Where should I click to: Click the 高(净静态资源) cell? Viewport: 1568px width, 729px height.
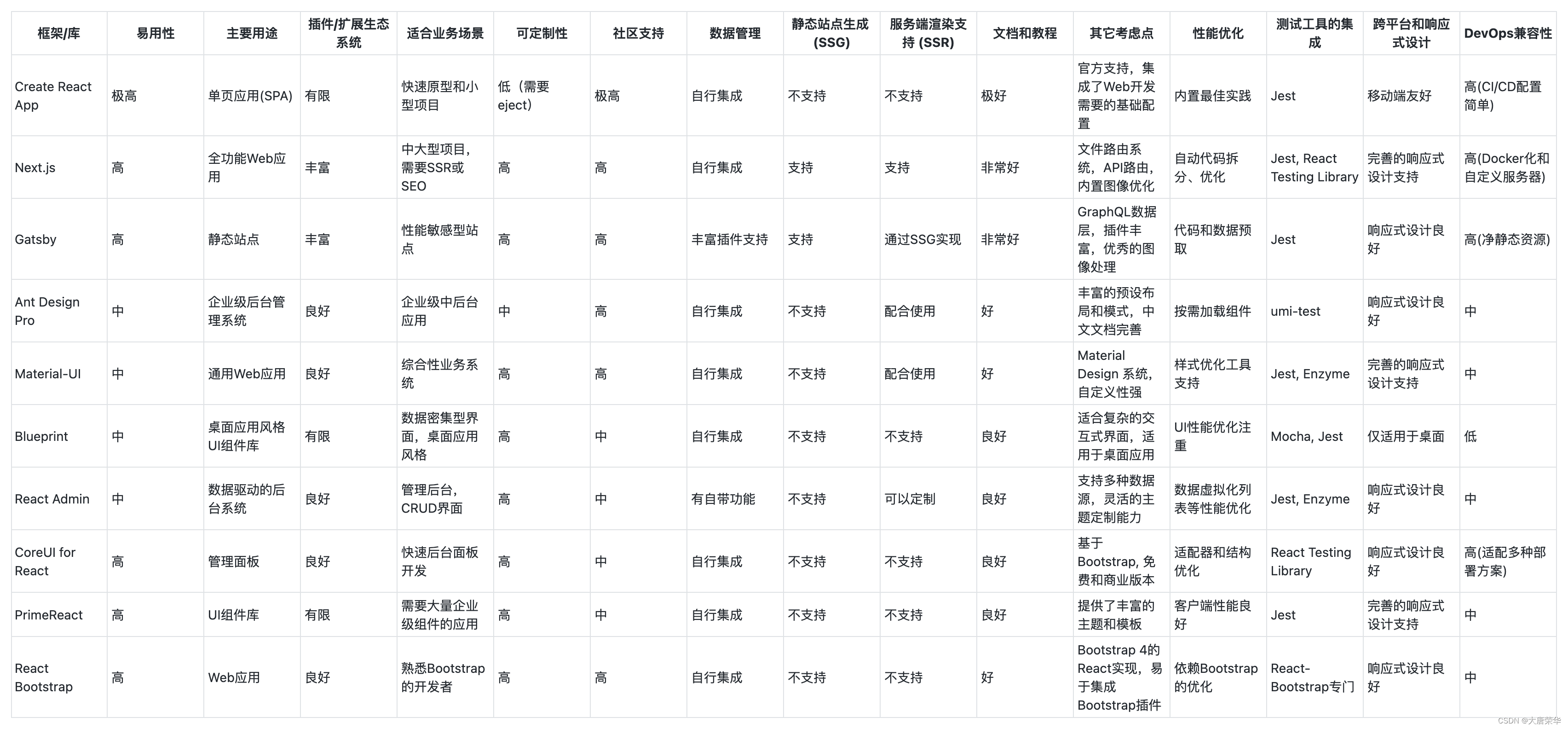pos(1507,239)
